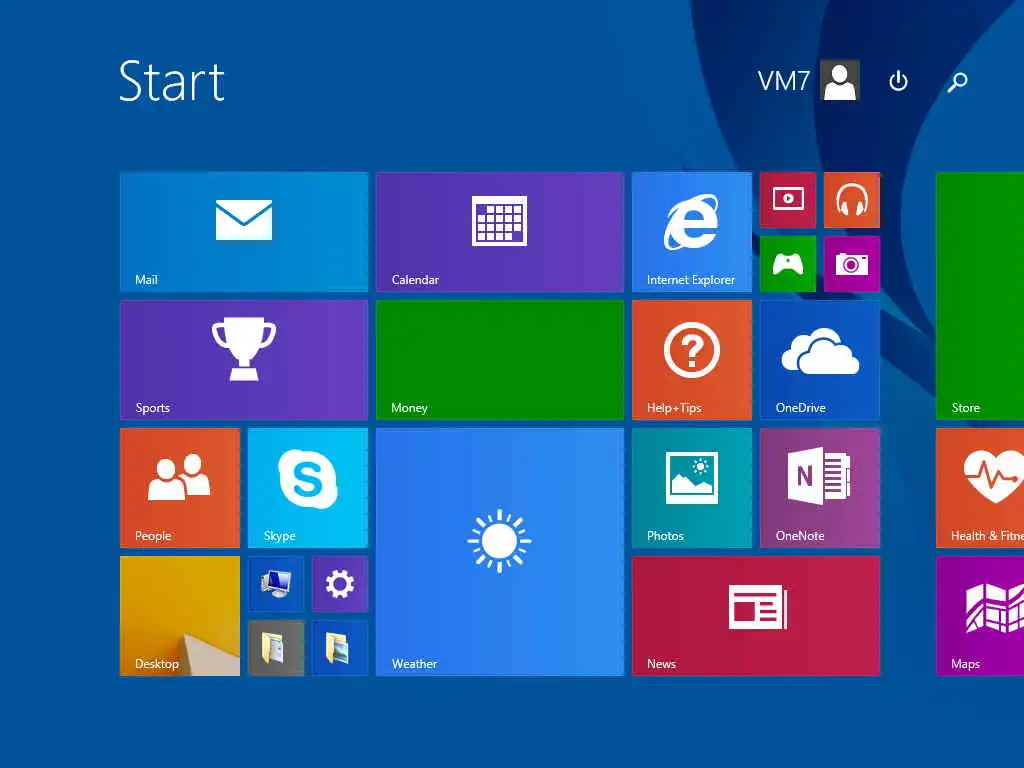
Task: Open the Pictures folder small tile
Action: click(340, 648)
